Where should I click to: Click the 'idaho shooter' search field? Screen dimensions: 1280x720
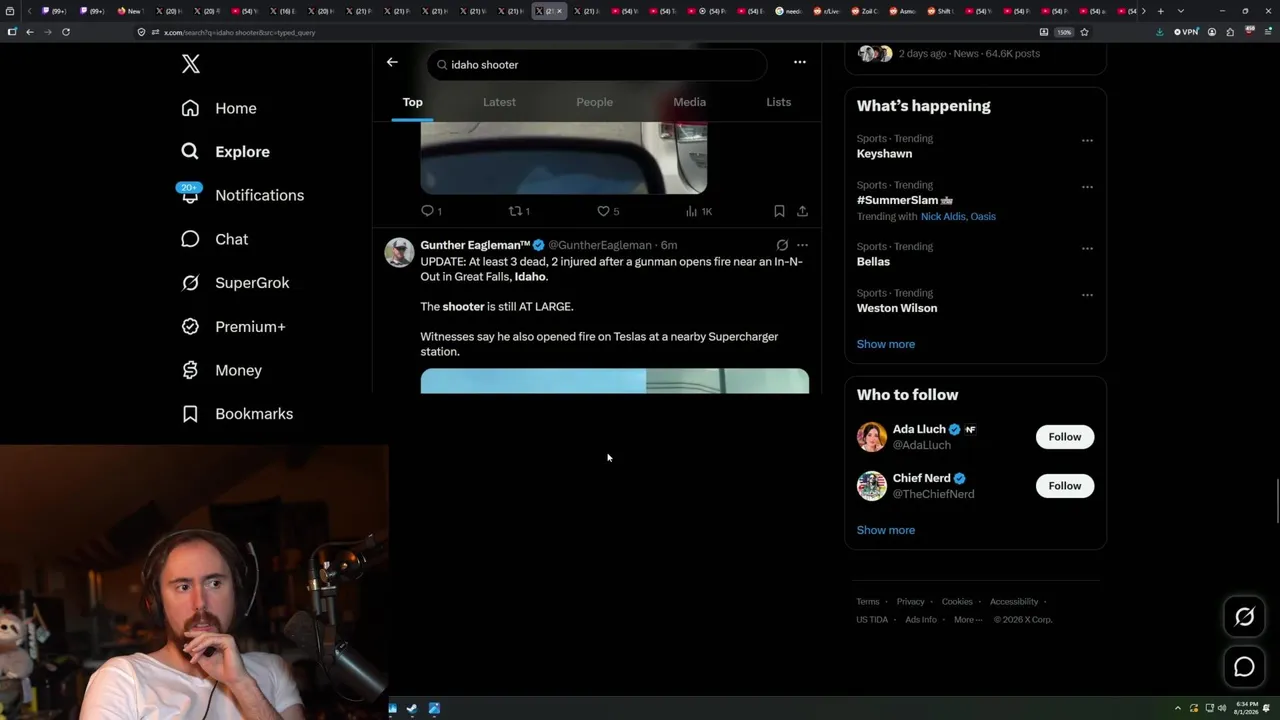[597, 65]
